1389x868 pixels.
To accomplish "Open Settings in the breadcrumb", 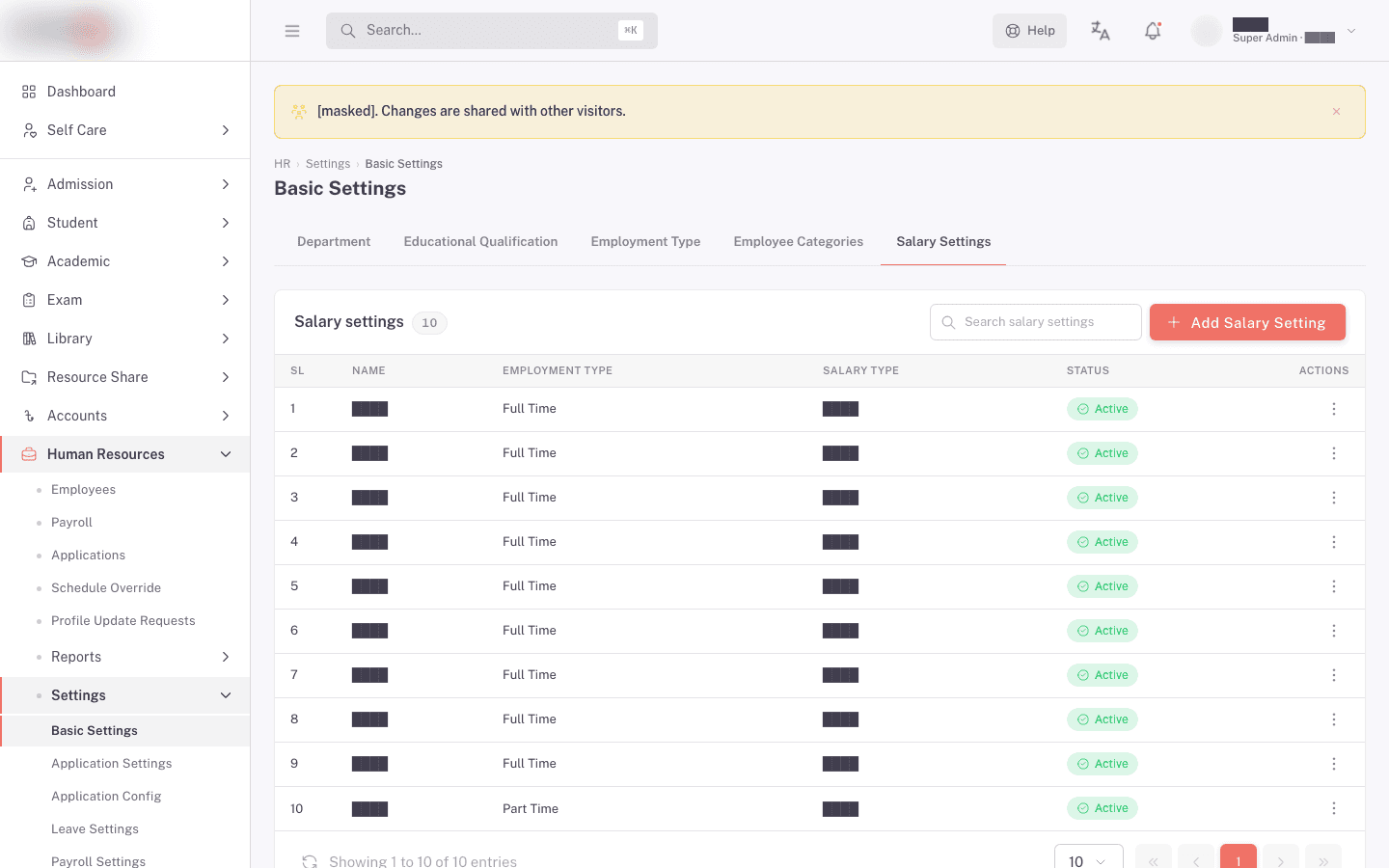I will [x=328, y=164].
